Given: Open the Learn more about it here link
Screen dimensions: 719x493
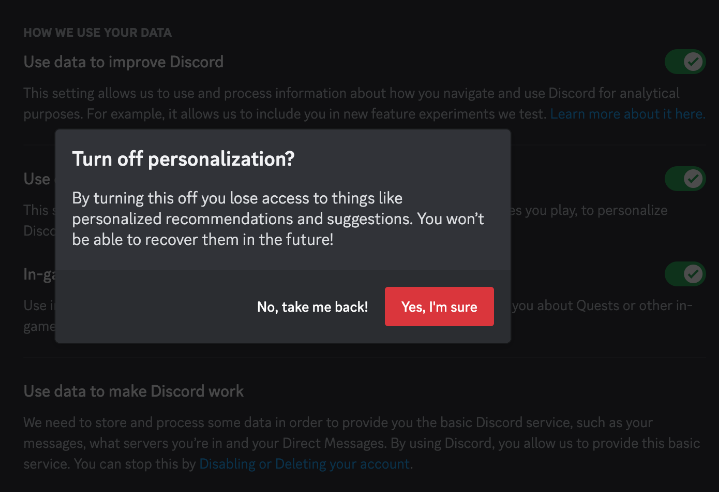Looking at the screenshot, I should pyautogui.click(x=627, y=114).
